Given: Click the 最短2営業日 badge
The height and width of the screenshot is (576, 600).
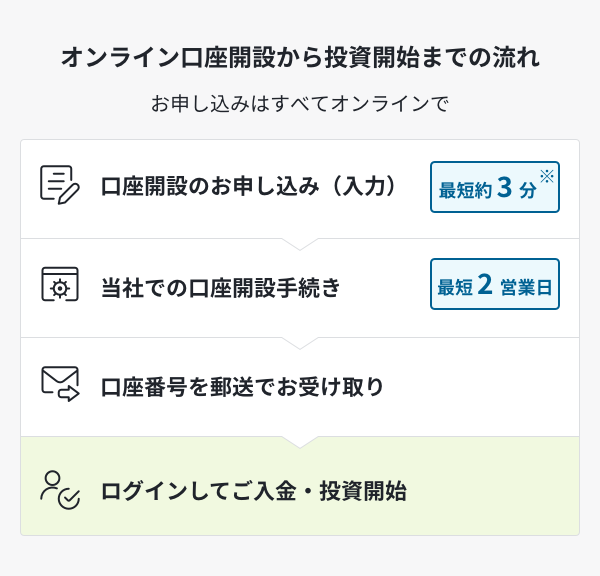Looking at the screenshot, I should pyautogui.click(x=495, y=284).
